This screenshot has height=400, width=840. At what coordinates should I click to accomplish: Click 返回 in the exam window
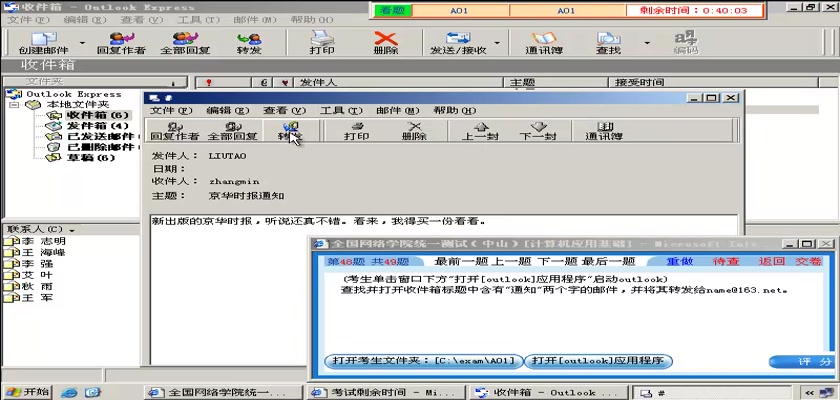coord(772,261)
